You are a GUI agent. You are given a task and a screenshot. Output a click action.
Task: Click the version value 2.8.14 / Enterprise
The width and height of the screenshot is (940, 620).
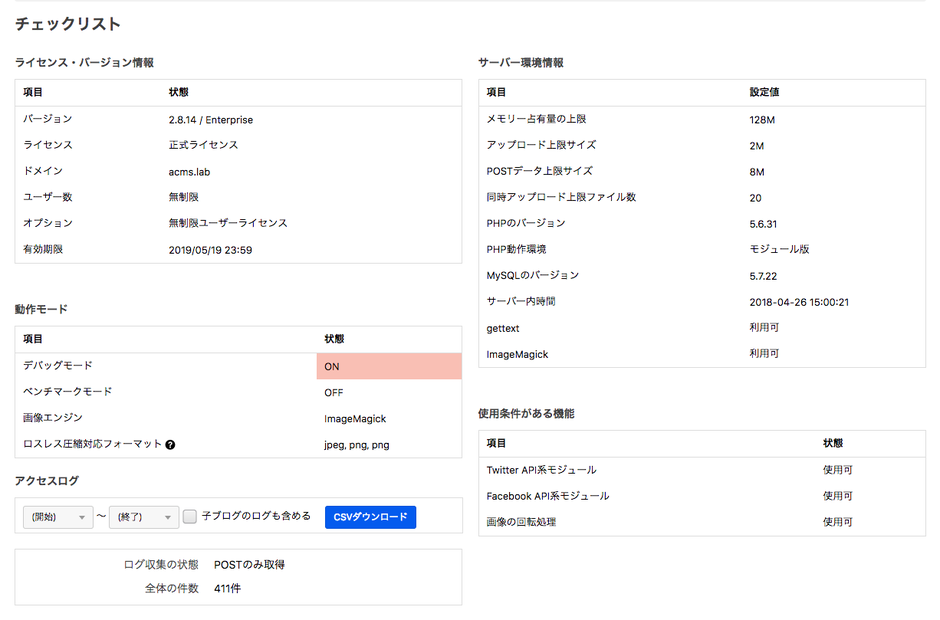(211, 120)
